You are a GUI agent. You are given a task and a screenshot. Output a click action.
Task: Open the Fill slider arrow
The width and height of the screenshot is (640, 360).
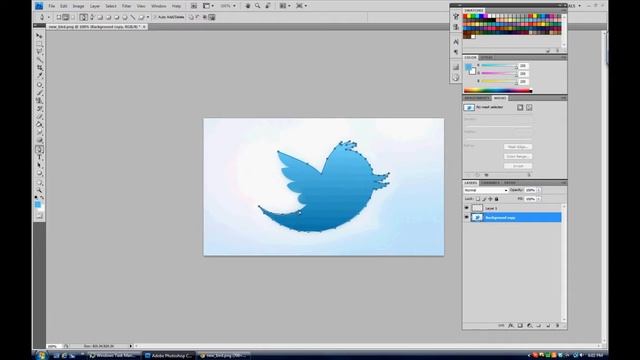539,199
